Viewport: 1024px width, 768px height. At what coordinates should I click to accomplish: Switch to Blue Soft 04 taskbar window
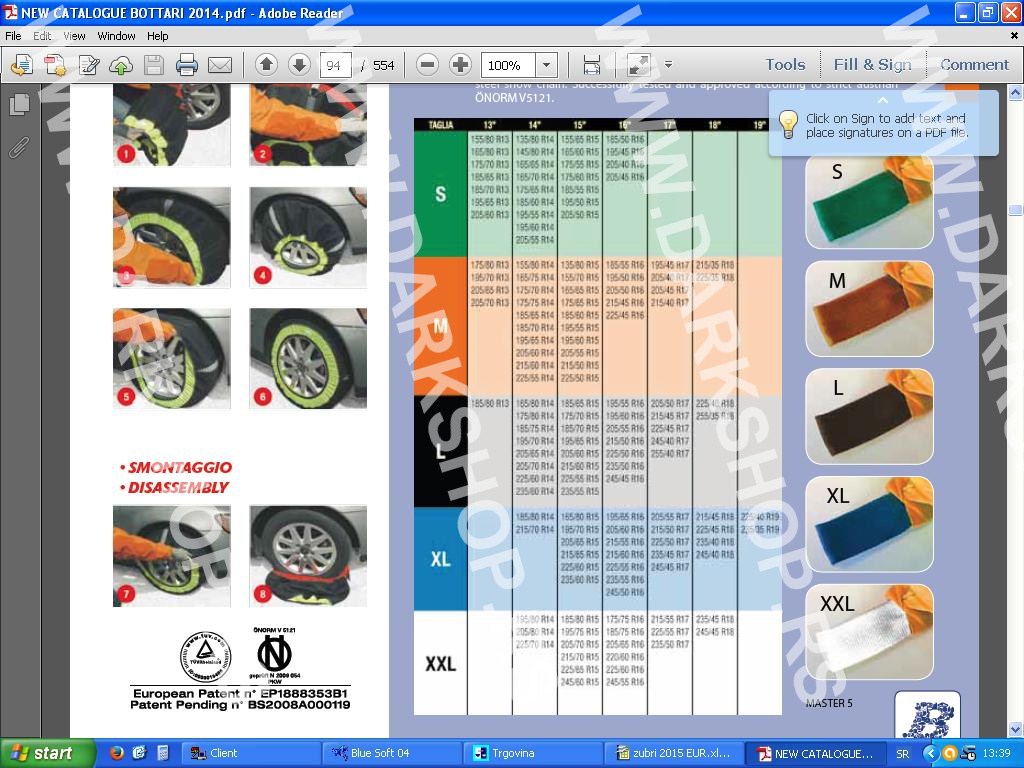coord(392,754)
